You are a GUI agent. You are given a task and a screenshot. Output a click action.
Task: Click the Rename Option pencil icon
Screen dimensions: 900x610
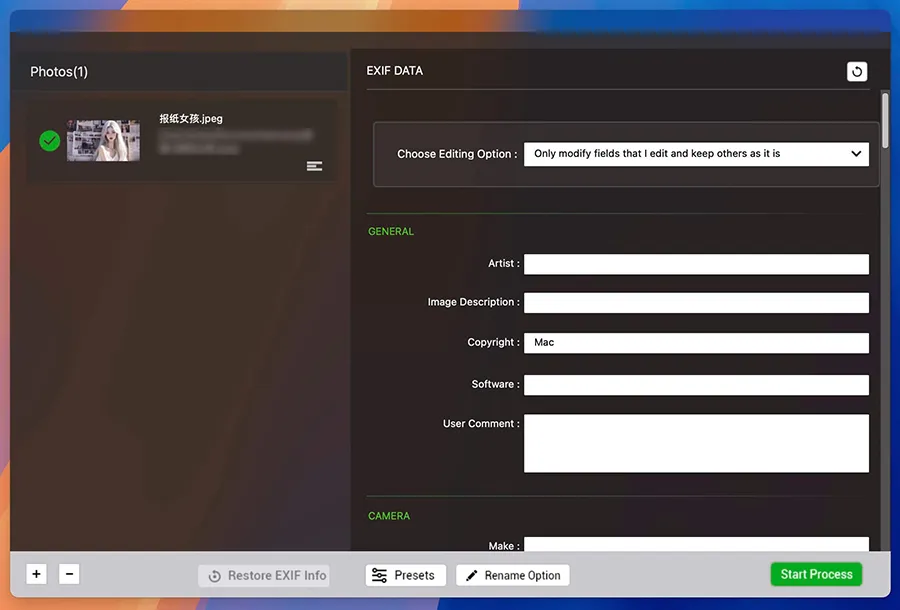point(472,576)
